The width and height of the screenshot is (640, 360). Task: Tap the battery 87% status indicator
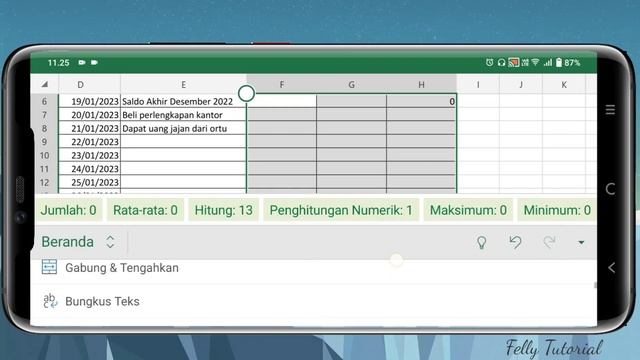(x=568, y=62)
